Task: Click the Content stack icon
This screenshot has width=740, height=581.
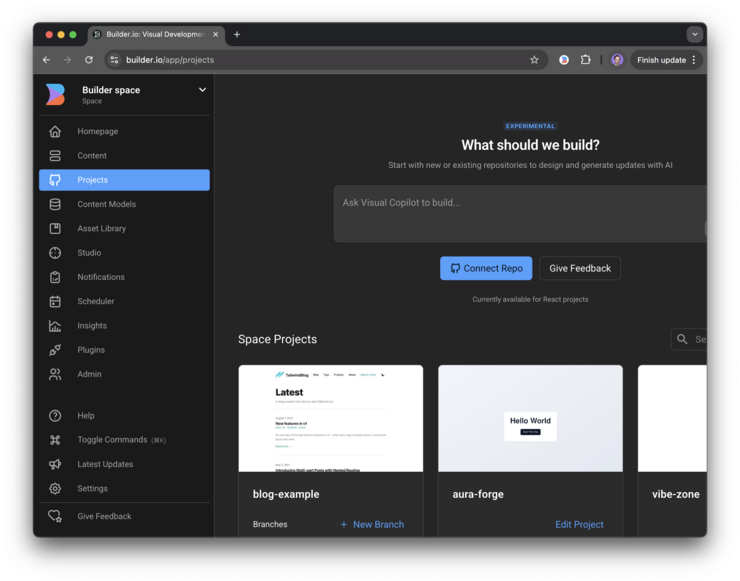Action: [x=55, y=155]
